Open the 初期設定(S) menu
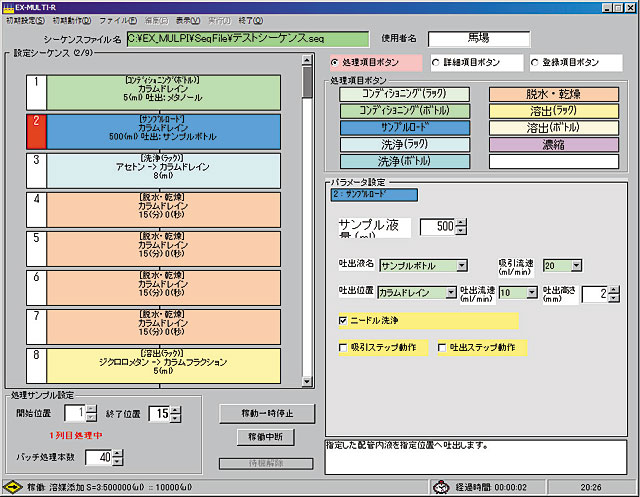The height and width of the screenshot is (497, 640). (25, 20)
